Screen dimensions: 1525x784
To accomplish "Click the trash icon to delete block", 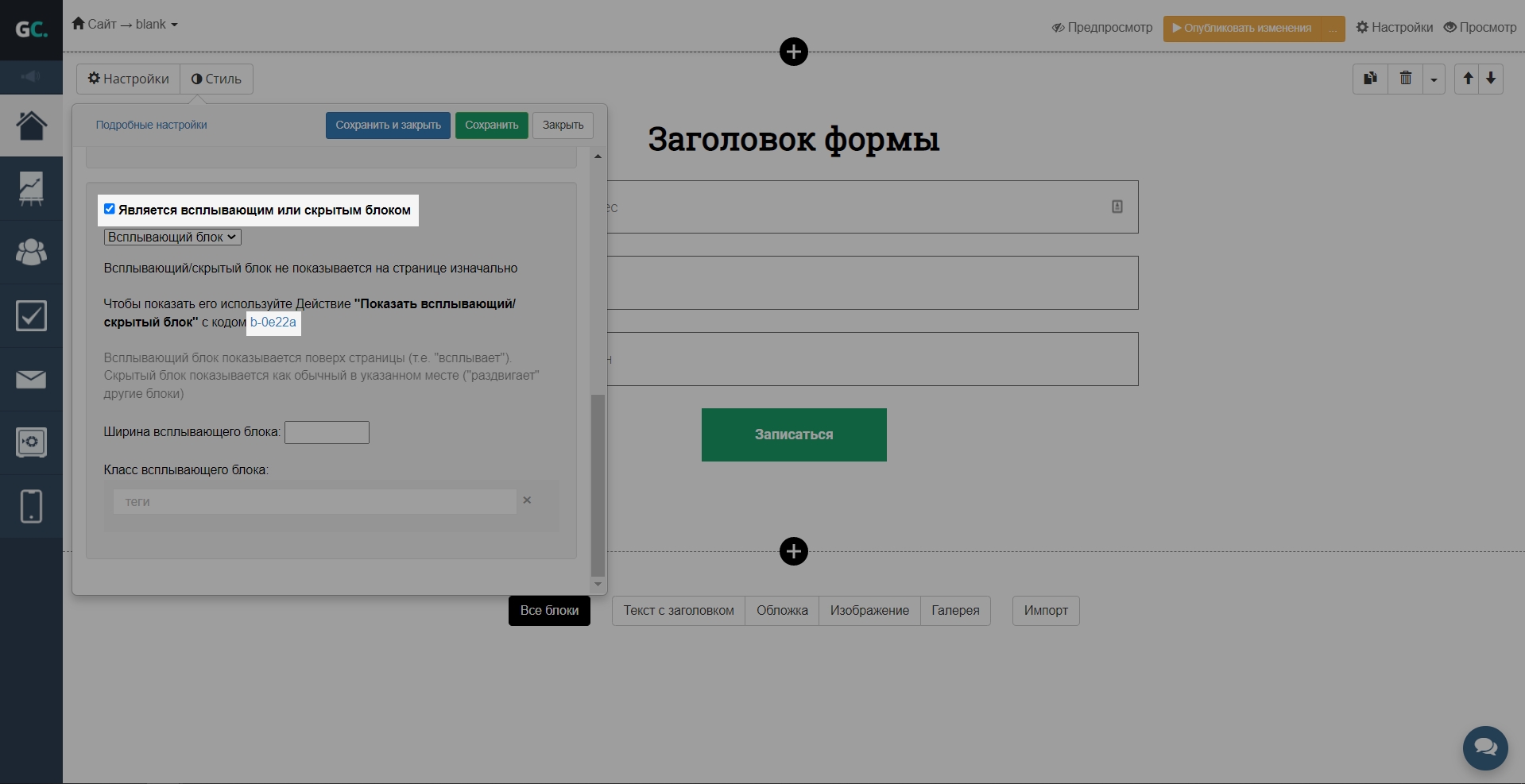I will coord(1405,79).
